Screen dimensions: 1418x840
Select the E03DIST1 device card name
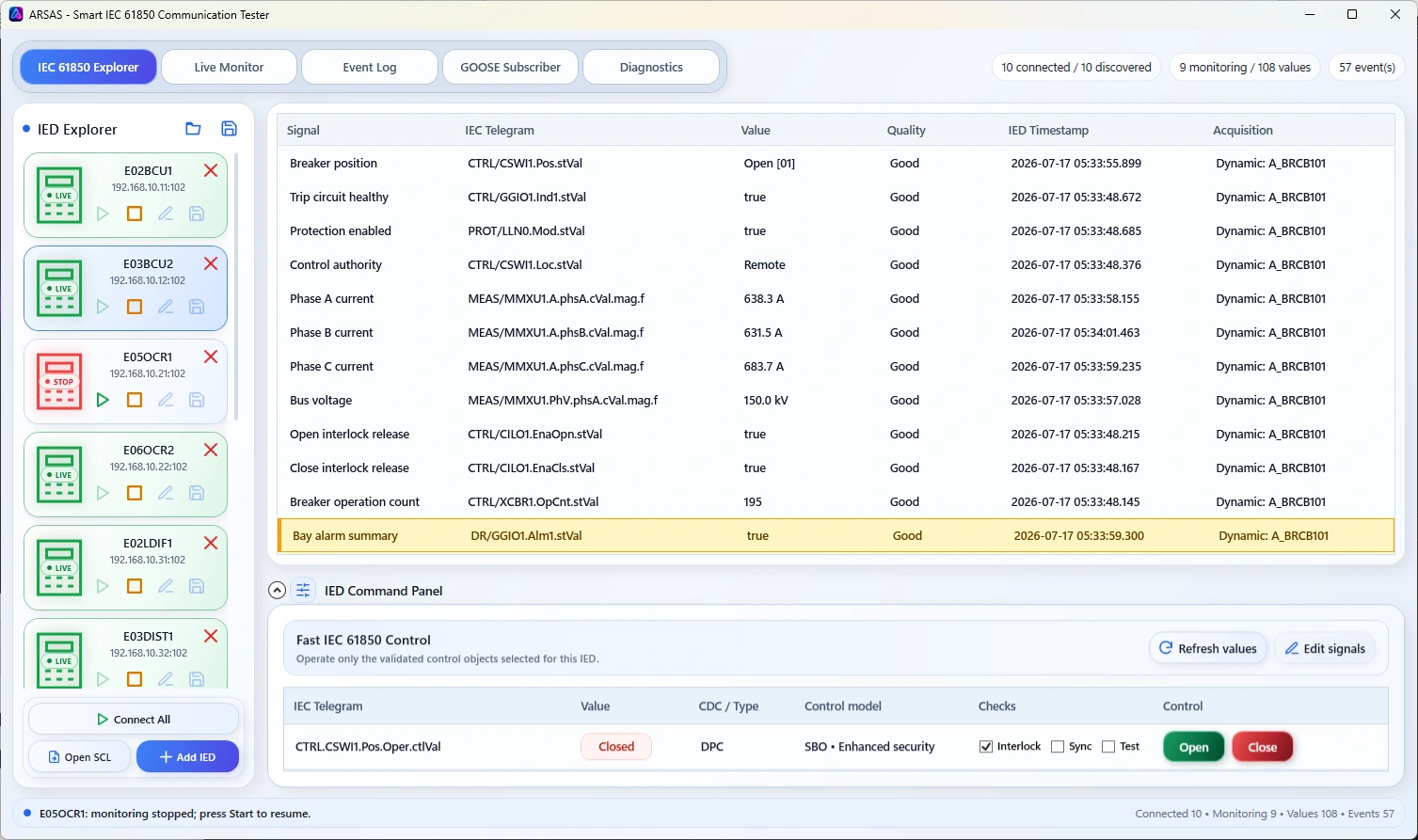pos(149,636)
